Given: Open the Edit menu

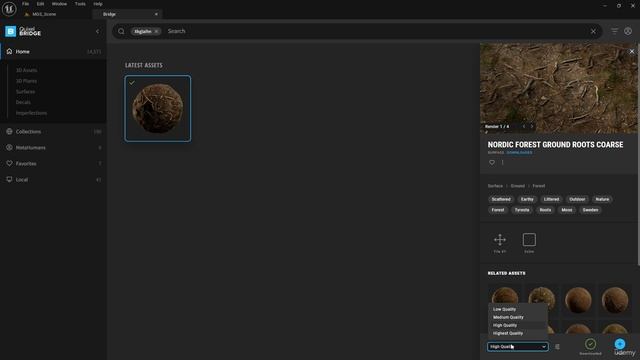Looking at the screenshot, I should pos(40,4).
